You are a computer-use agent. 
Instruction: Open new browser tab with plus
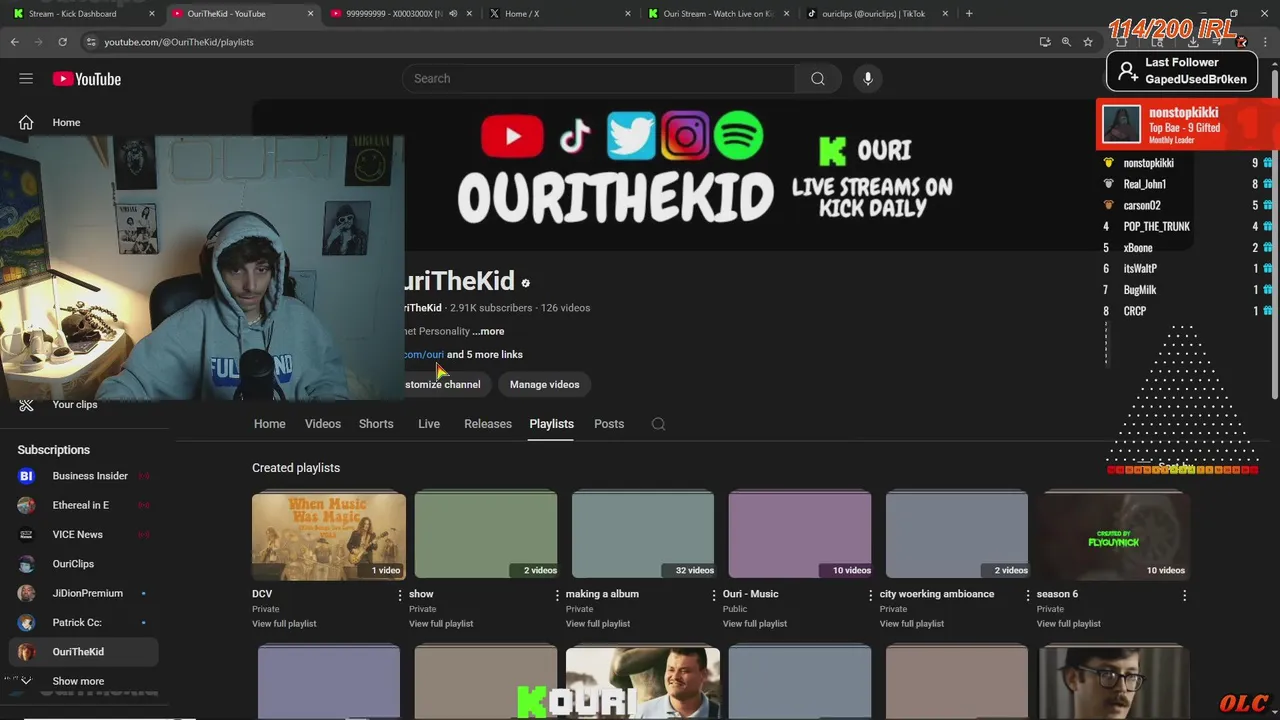click(969, 14)
